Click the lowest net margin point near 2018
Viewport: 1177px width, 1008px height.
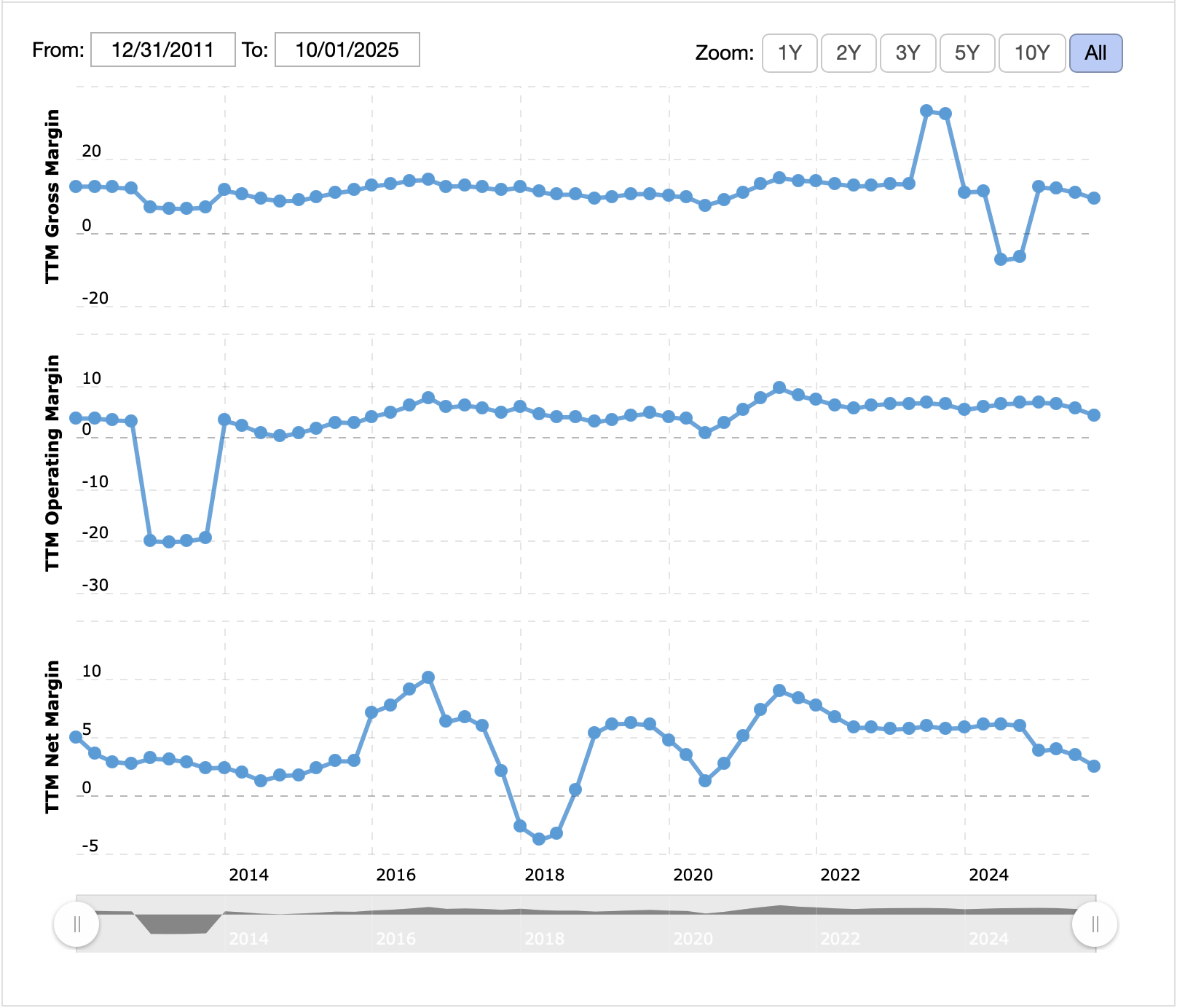[539, 839]
